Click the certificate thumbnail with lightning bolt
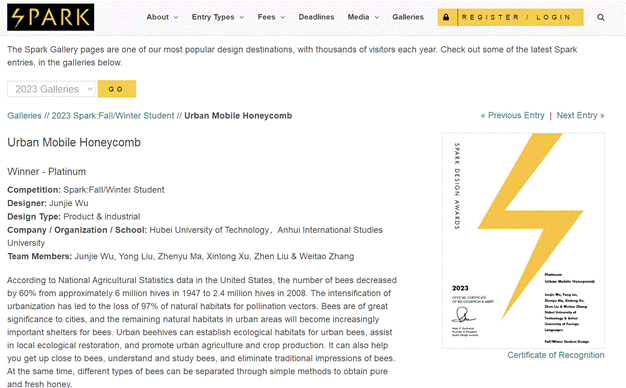 point(523,241)
